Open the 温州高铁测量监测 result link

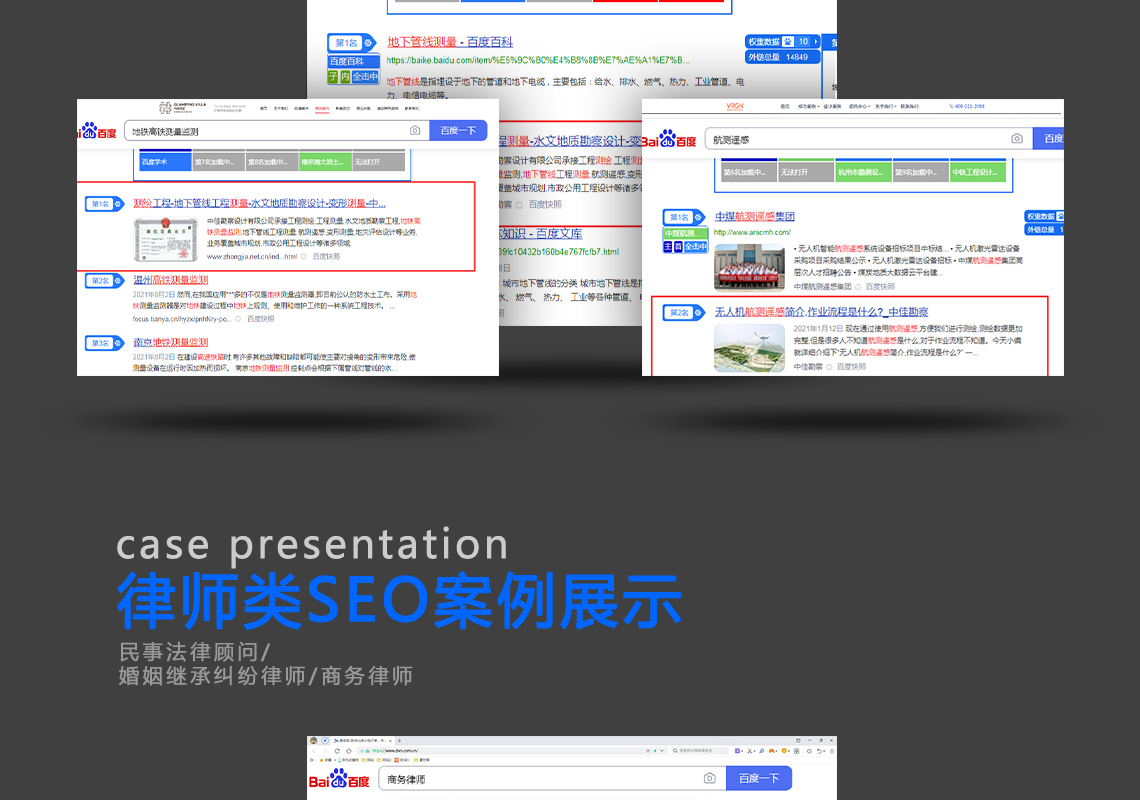(171, 280)
